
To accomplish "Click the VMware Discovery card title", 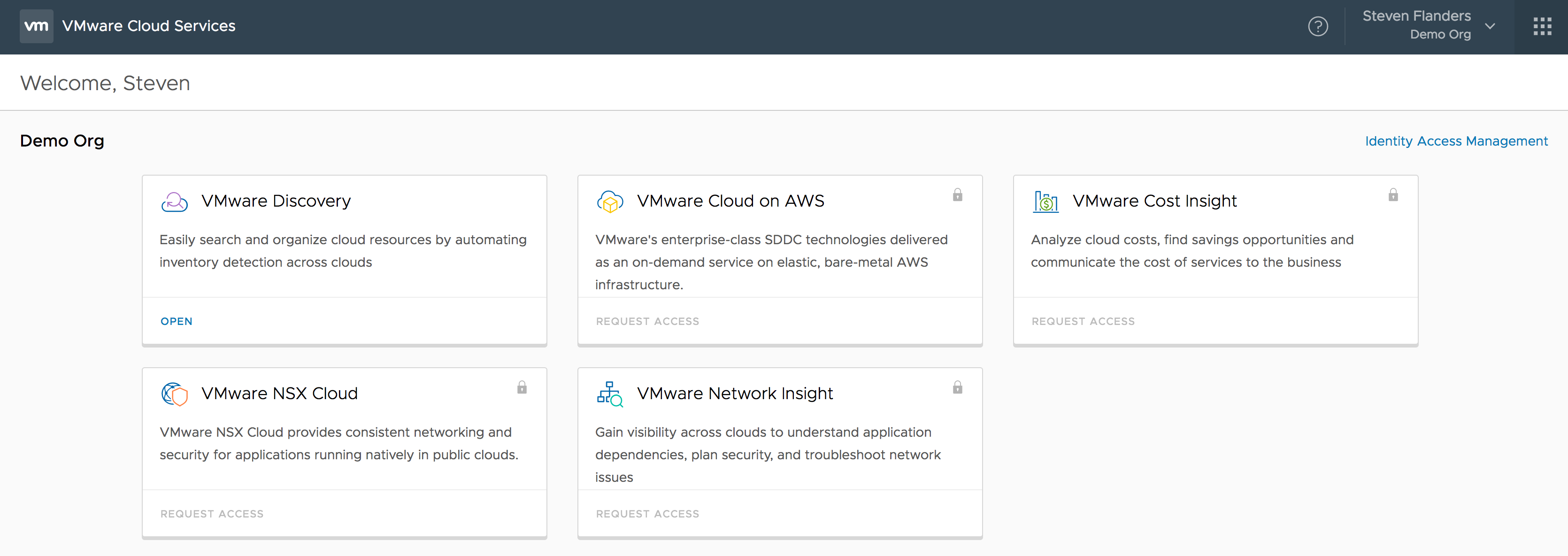I will point(276,201).
